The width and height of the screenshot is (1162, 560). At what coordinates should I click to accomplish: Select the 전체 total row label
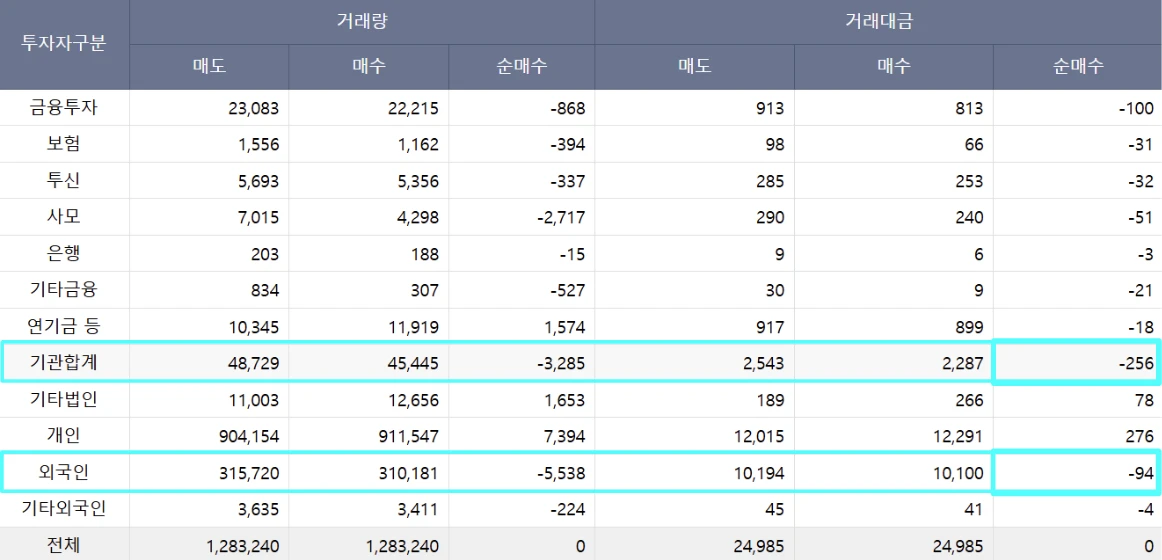click(64, 545)
